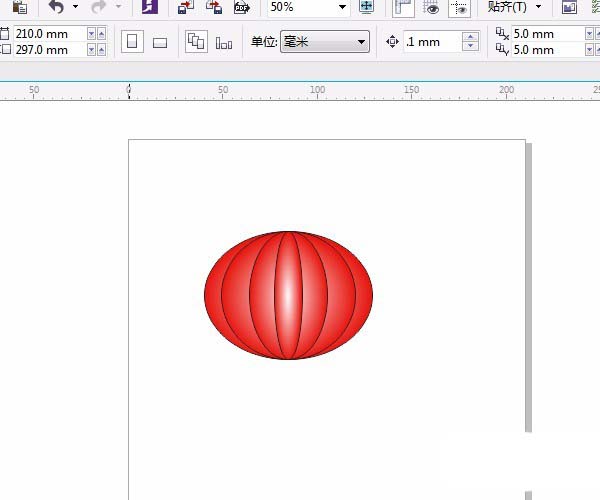Click the nudge distance icon
This screenshot has width=600, height=500.
(392, 41)
